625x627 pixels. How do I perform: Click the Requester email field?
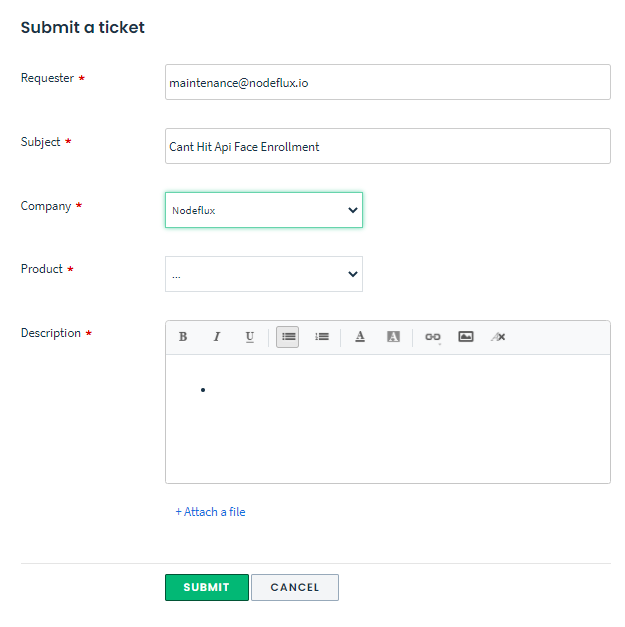pos(387,83)
